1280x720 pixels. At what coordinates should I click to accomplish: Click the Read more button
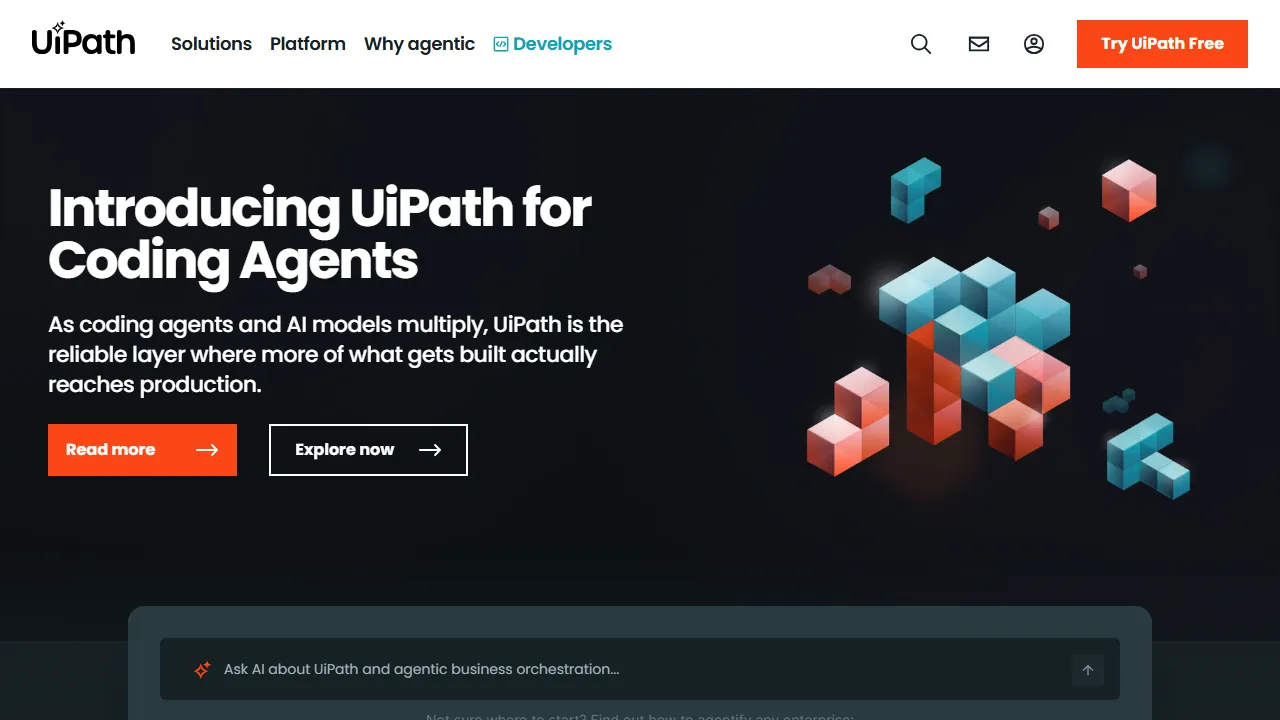(x=142, y=450)
